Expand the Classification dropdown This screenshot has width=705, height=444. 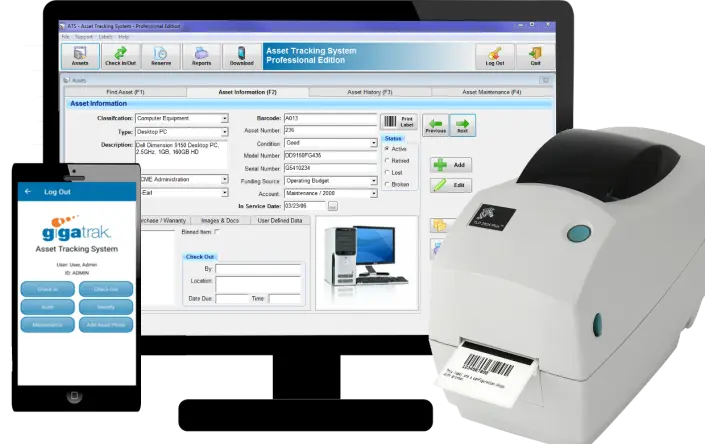point(224,119)
